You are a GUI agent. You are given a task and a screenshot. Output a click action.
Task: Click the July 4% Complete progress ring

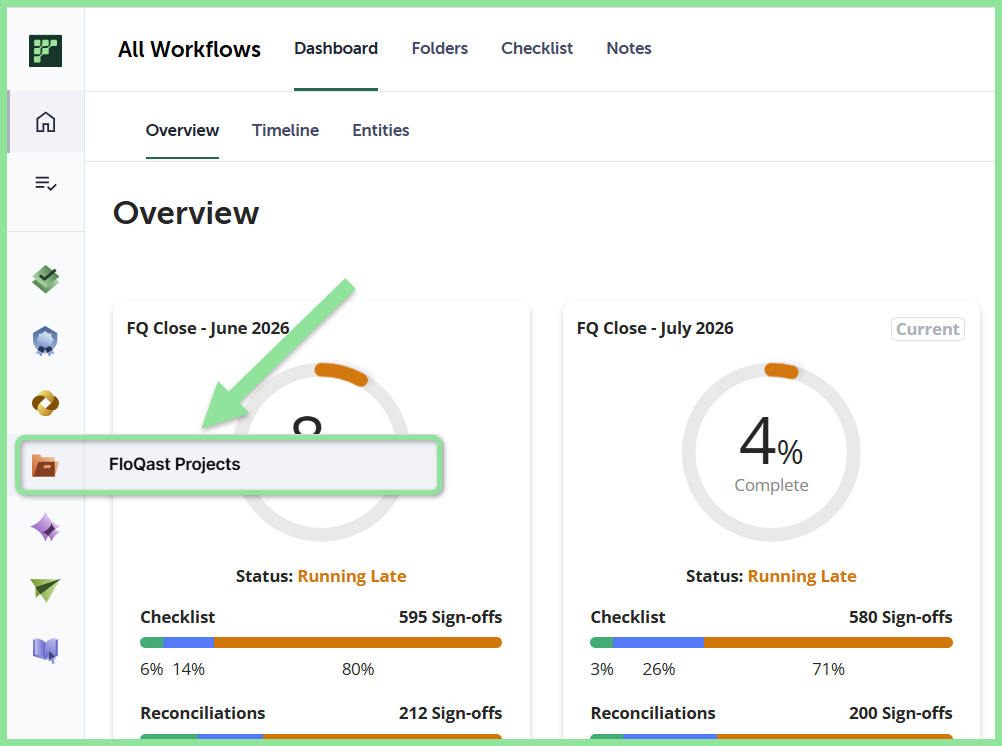pyautogui.click(x=771, y=453)
